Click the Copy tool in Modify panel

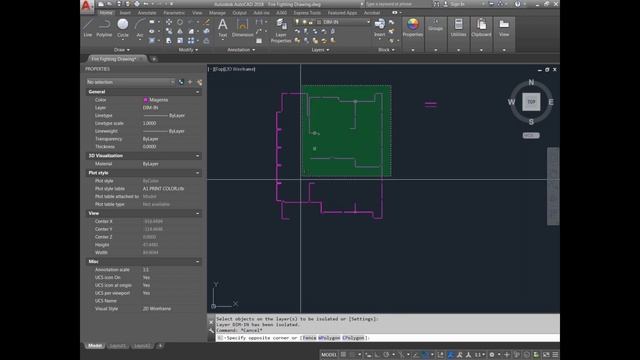point(169,31)
